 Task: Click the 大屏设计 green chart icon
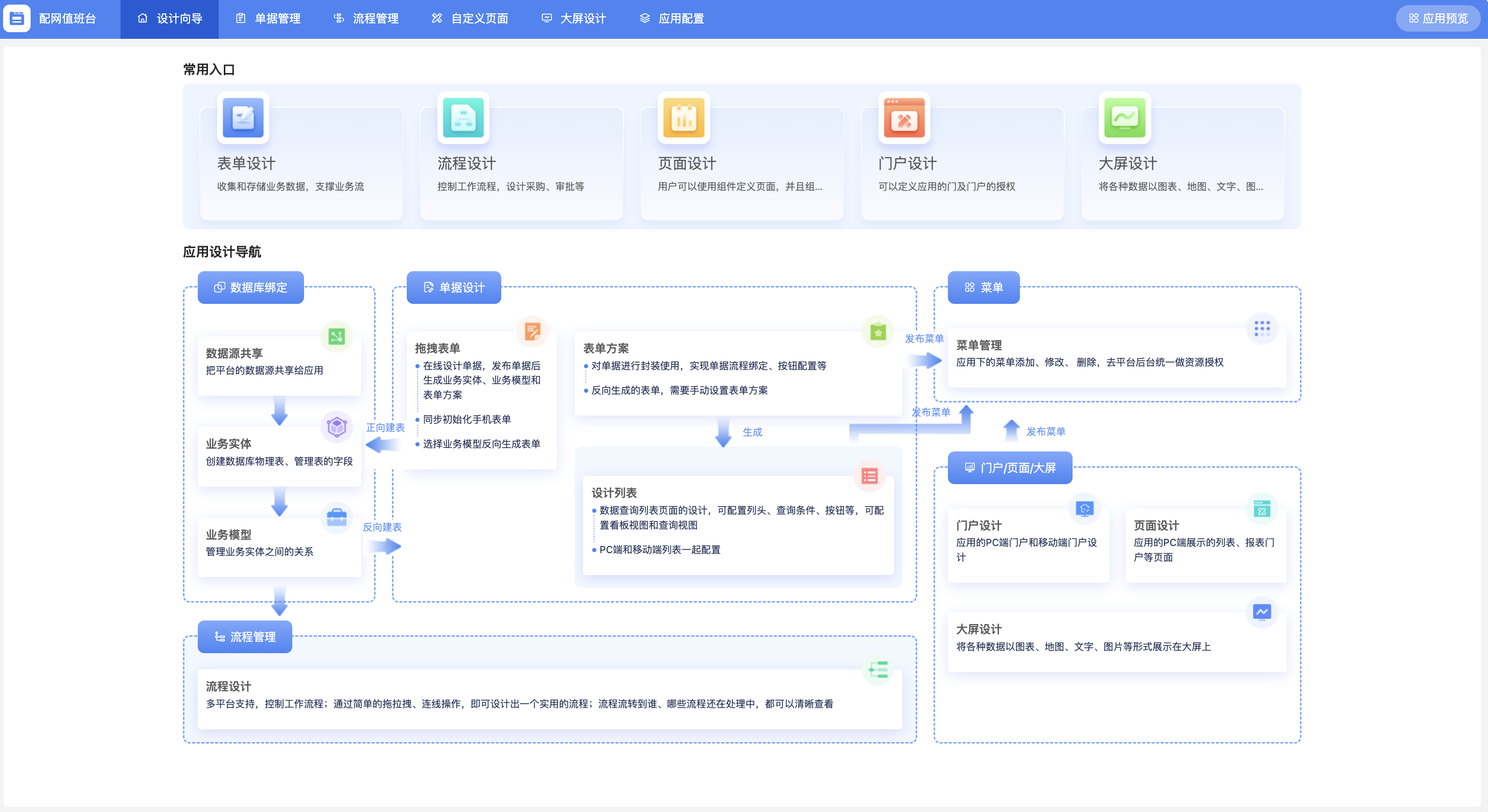tap(1125, 118)
